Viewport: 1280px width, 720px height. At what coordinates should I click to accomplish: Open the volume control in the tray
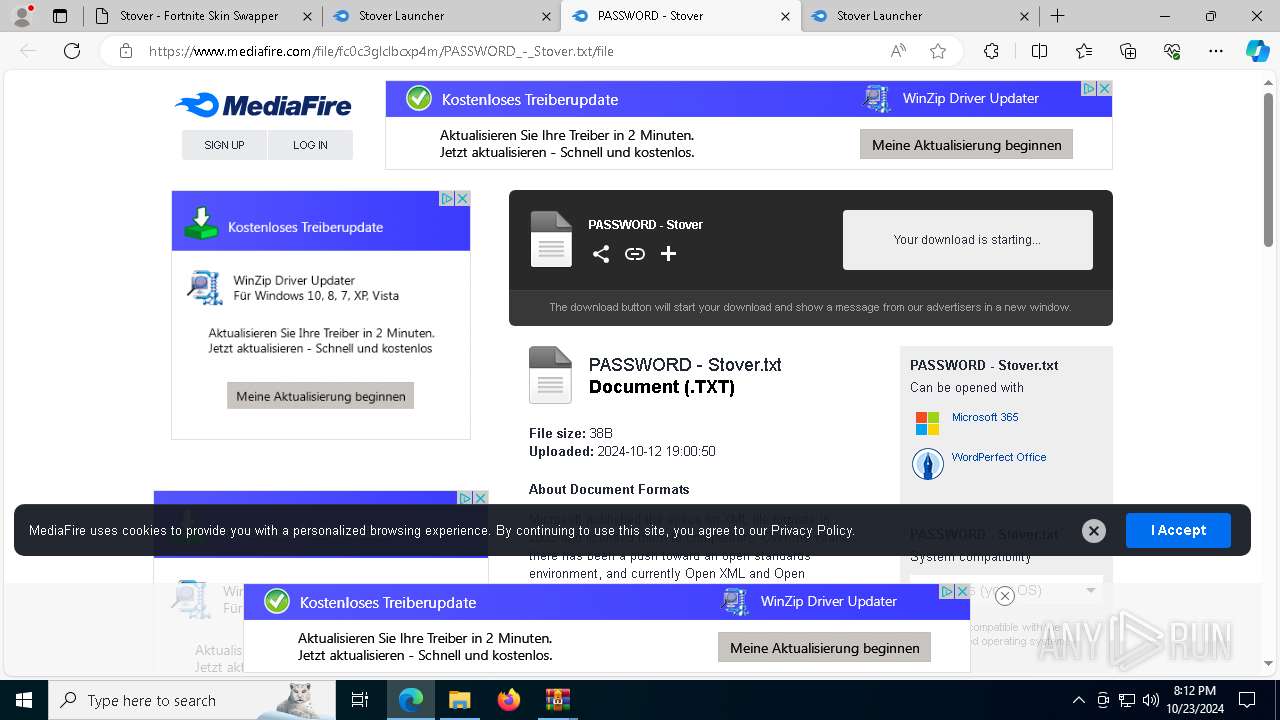click(1150, 700)
